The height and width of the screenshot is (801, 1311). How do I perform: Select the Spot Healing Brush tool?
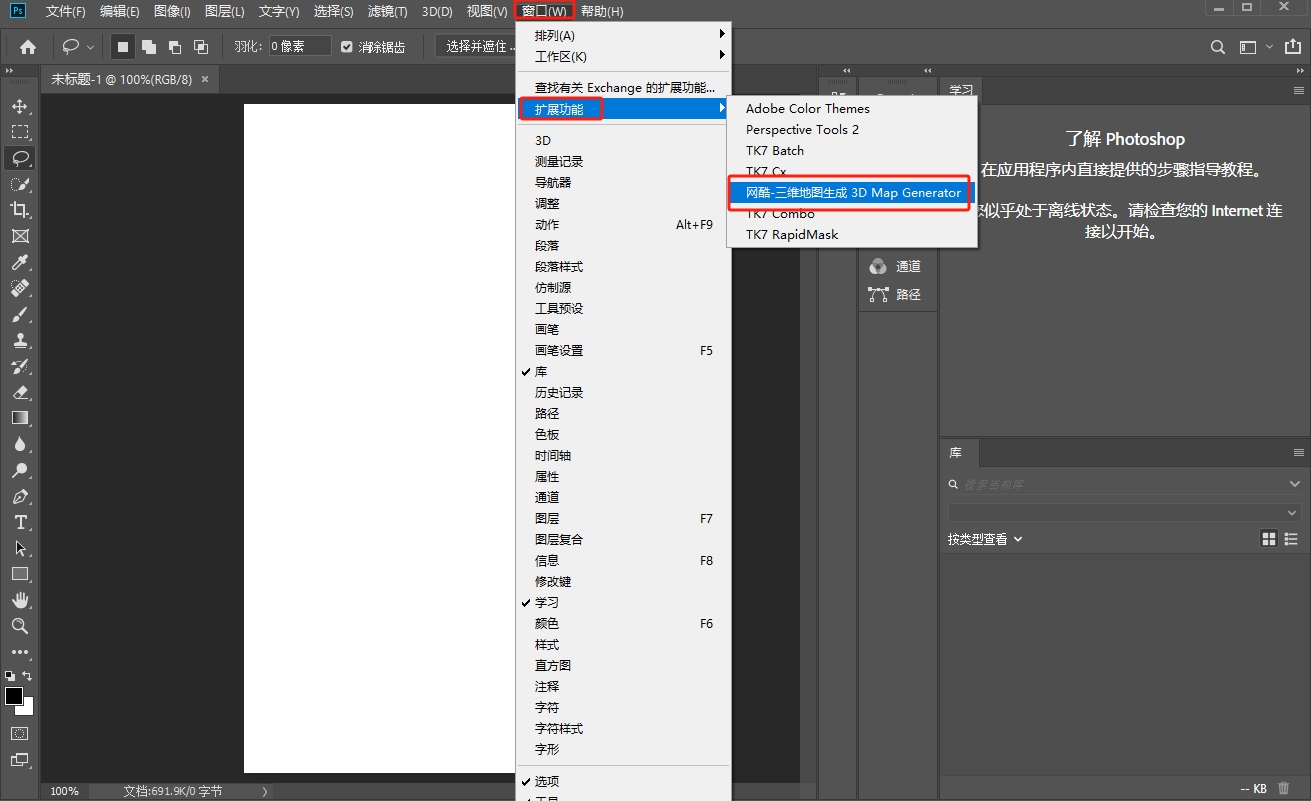pos(20,288)
